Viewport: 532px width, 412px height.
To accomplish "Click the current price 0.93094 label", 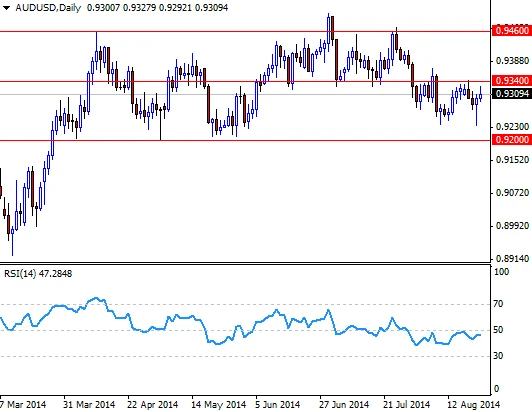I will (x=512, y=93).
